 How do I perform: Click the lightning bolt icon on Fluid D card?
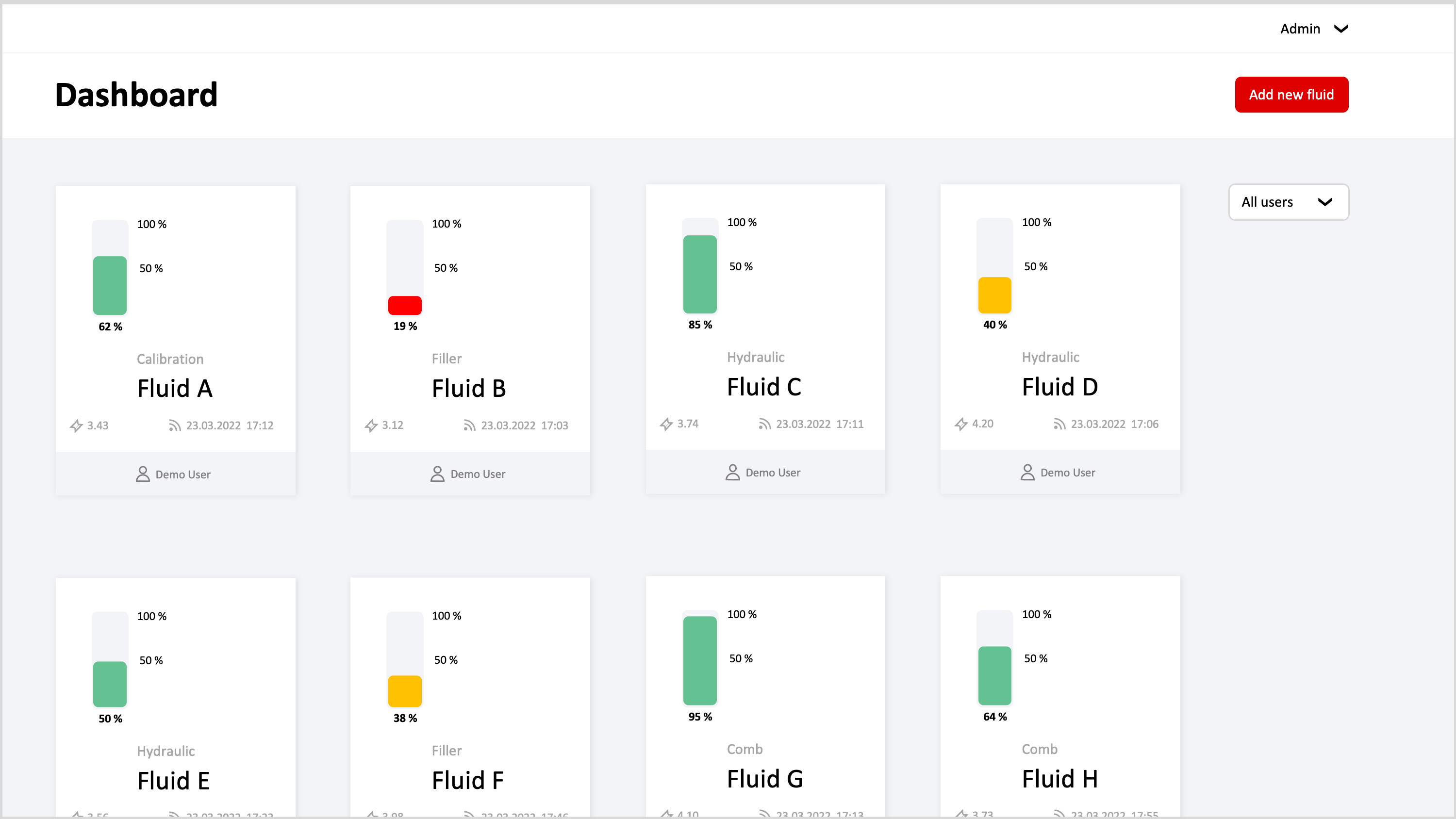click(x=961, y=424)
